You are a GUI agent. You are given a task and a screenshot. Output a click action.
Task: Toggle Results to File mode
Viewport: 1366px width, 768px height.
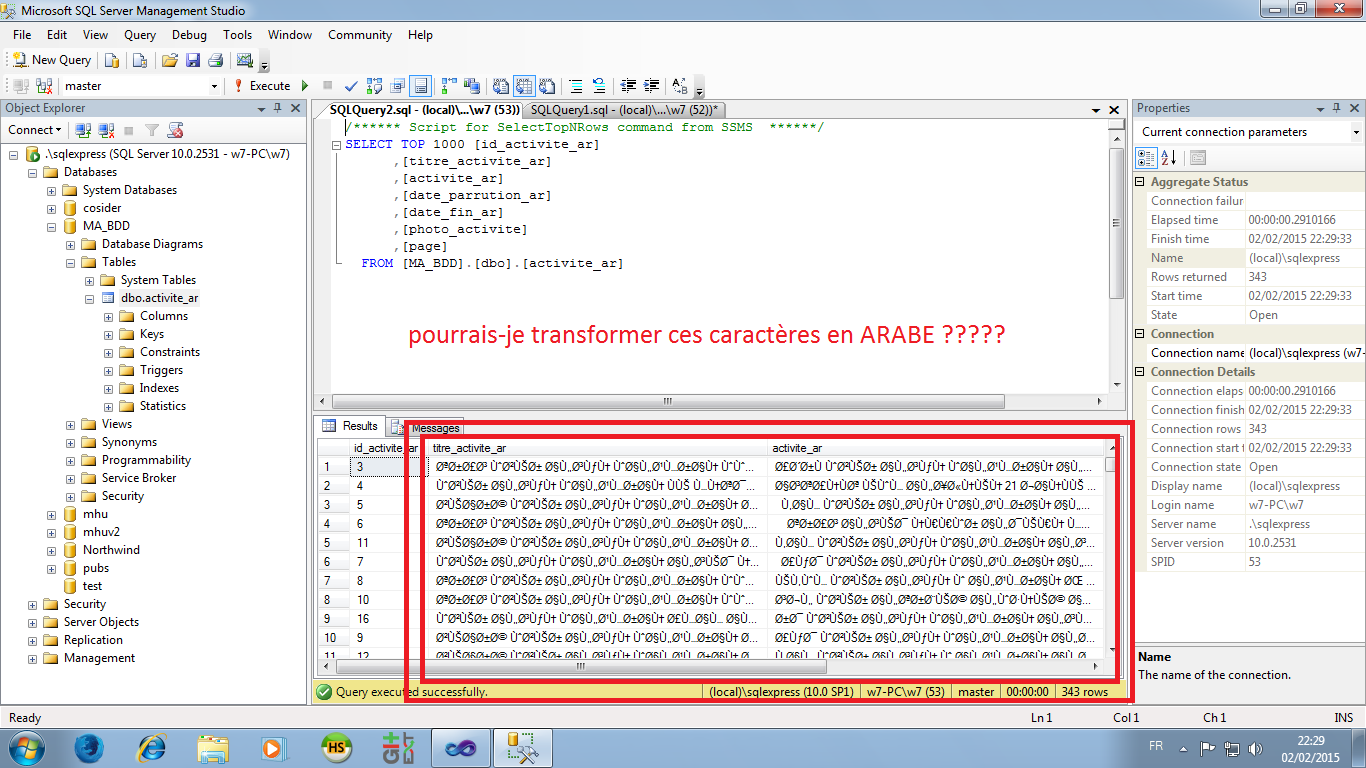click(x=547, y=86)
